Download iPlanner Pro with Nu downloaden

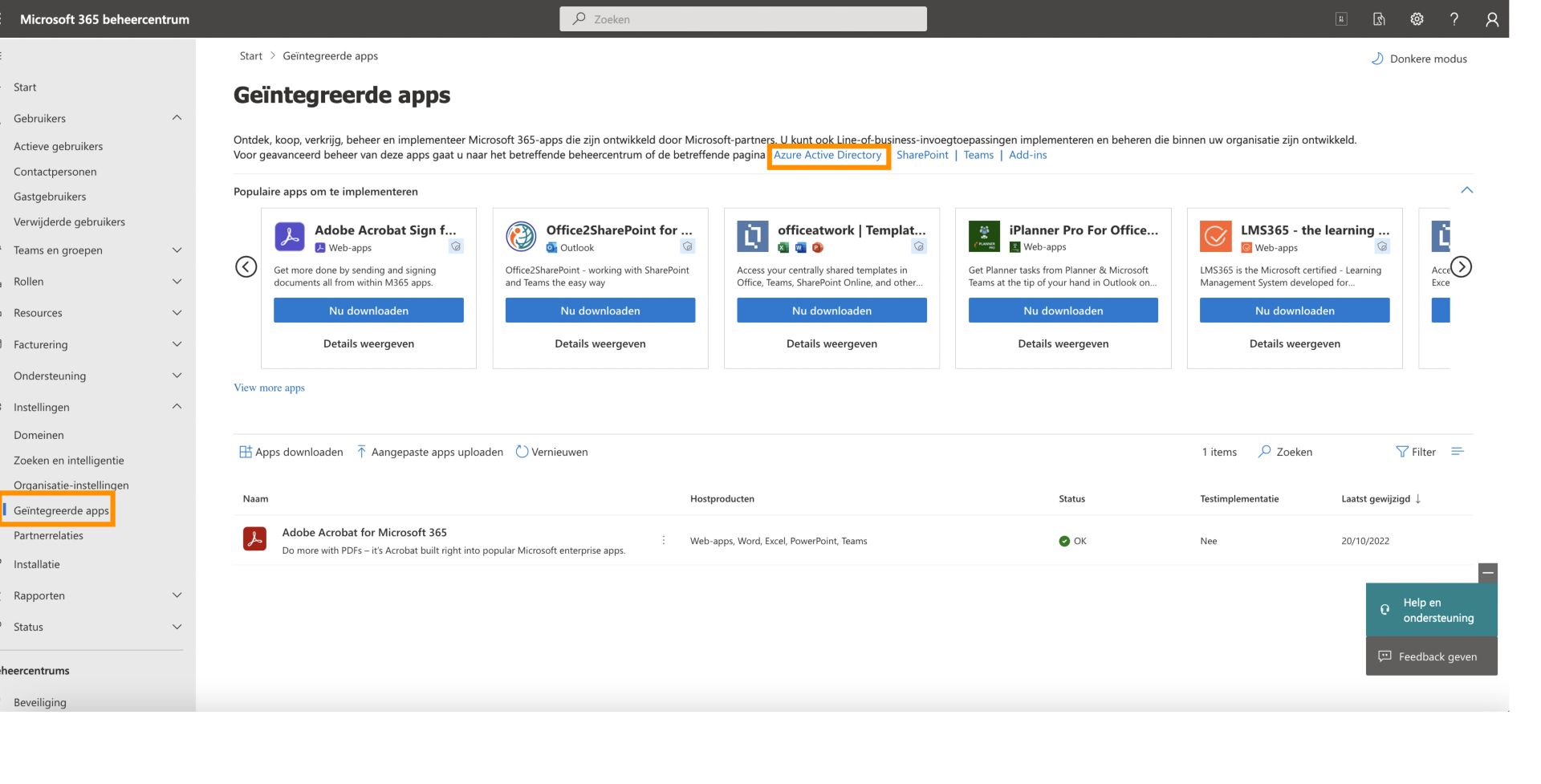click(1063, 311)
